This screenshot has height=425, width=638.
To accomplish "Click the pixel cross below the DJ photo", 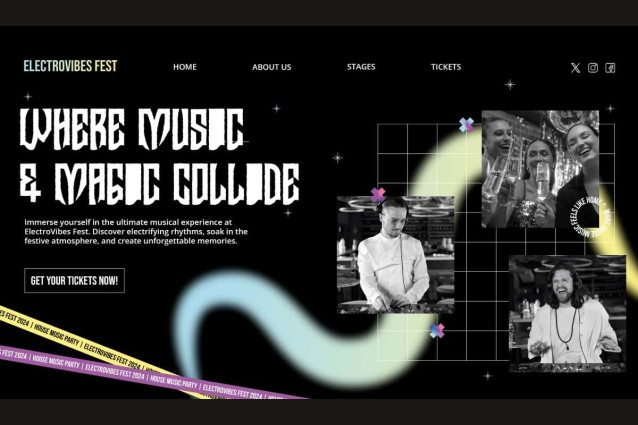I will point(437,330).
